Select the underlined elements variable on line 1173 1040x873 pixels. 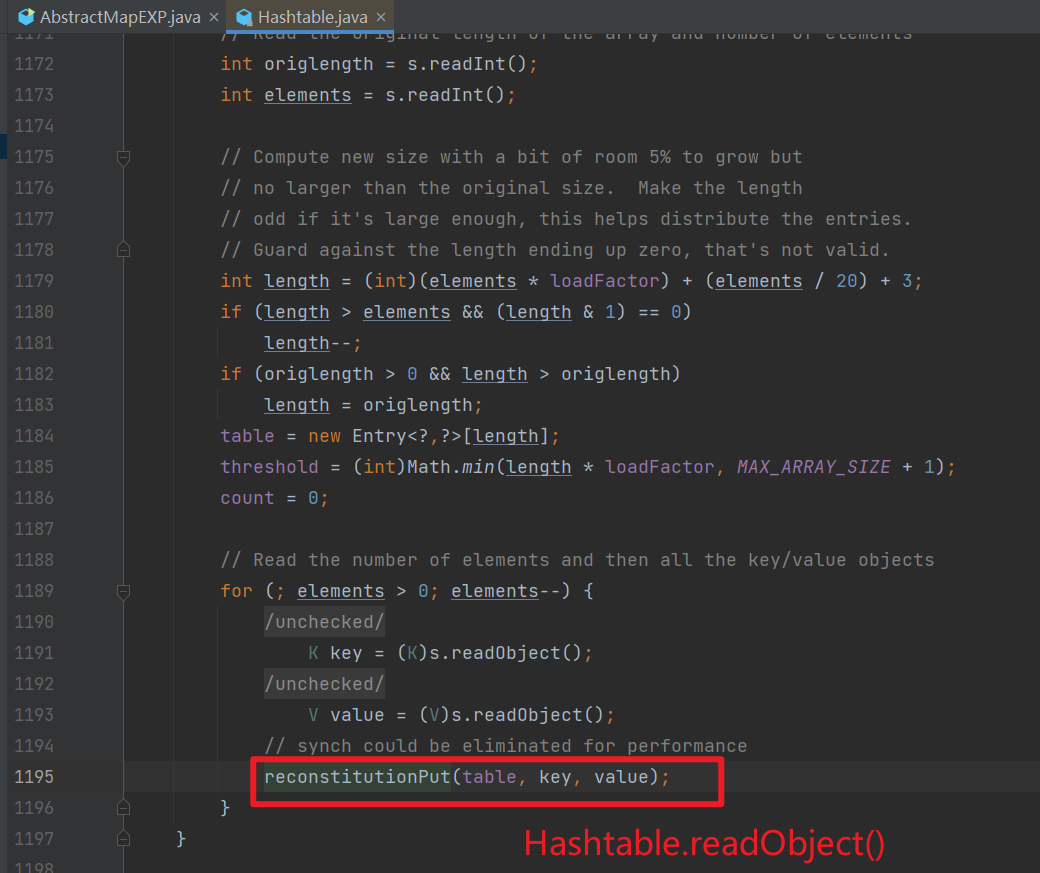click(x=307, y=94)
